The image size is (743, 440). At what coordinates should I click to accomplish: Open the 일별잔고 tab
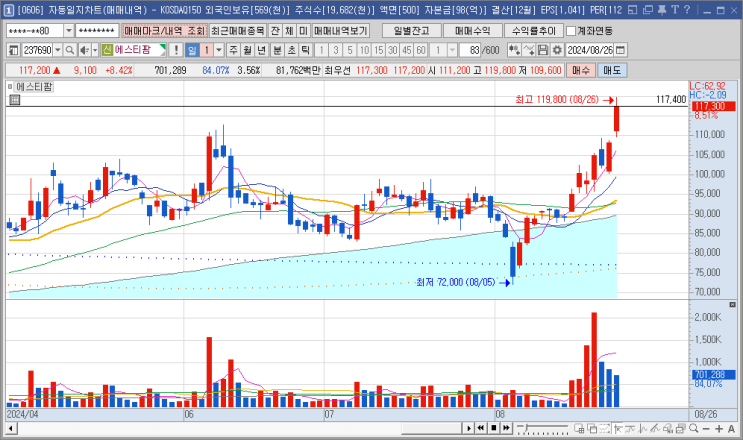(x=411, y=31)
